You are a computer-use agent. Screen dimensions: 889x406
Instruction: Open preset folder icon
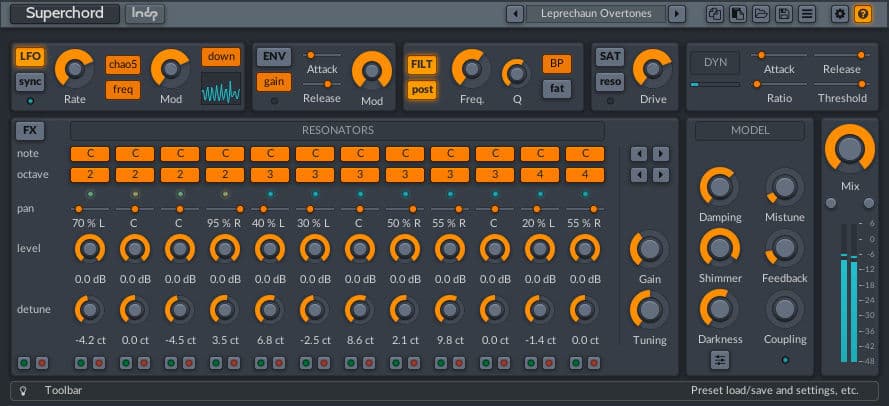761,14
